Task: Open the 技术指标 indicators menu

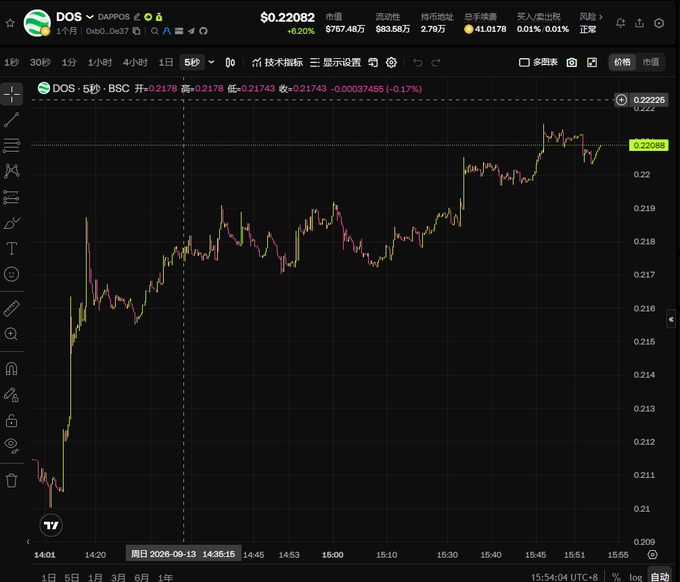Action: (x=277, y=62)
